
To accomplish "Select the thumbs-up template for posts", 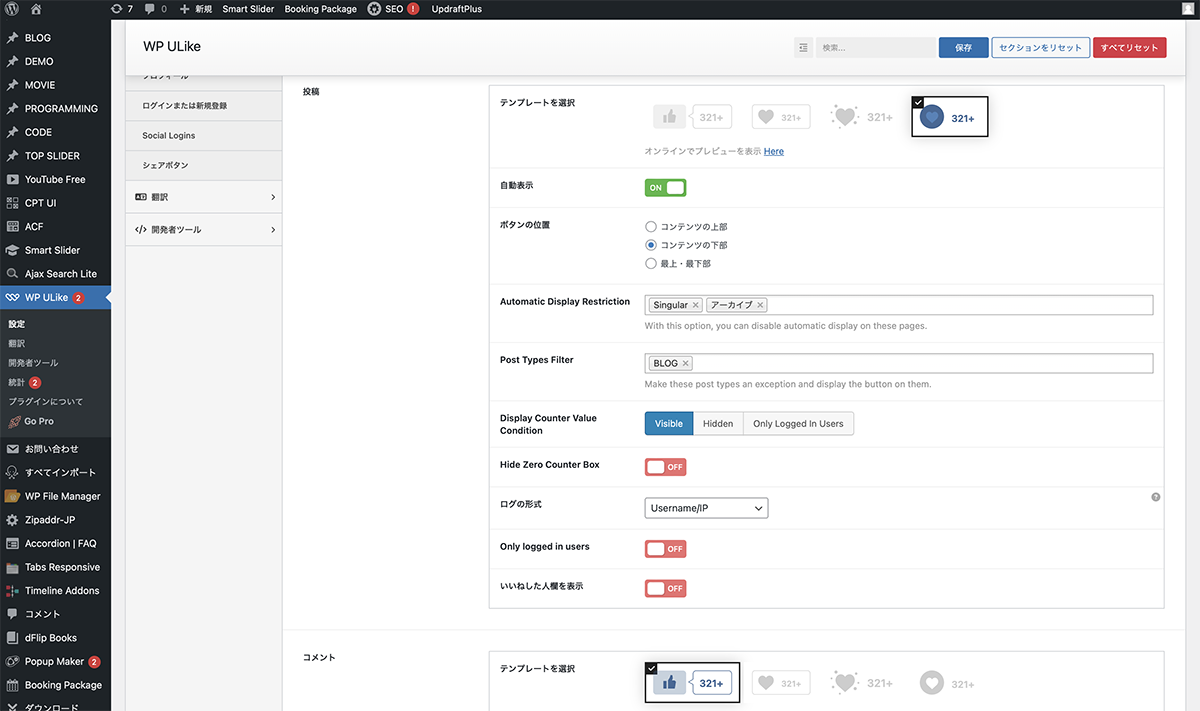I will (x=692, y=117).
